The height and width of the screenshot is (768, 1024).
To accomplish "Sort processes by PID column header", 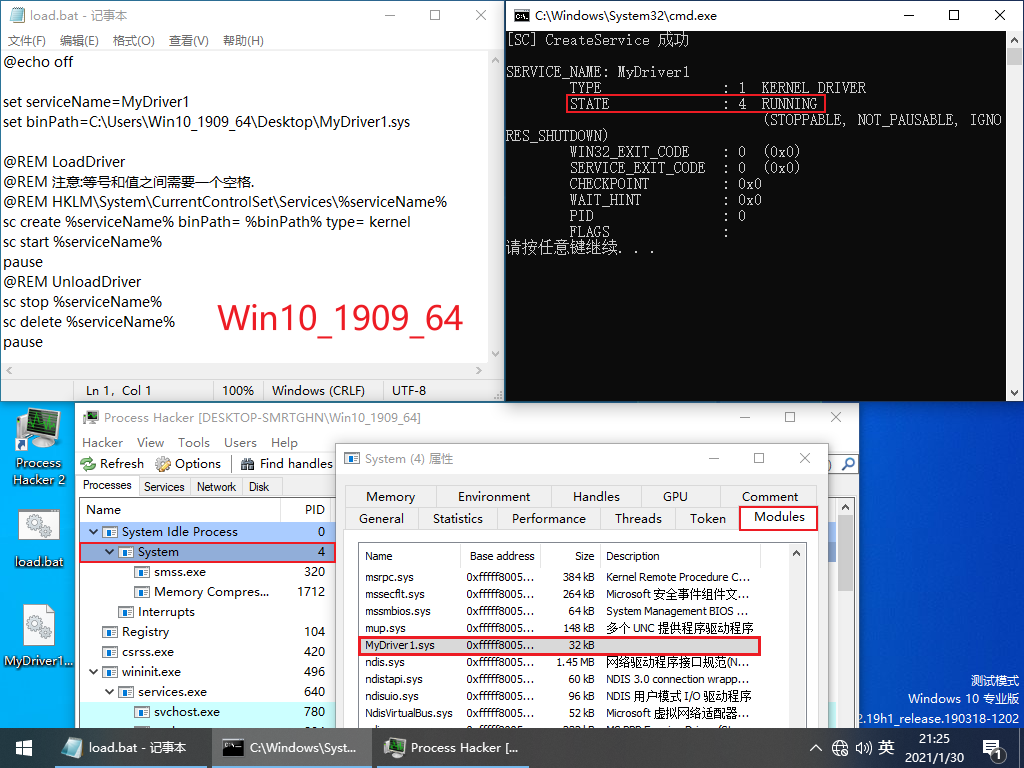I will (306, 509).
